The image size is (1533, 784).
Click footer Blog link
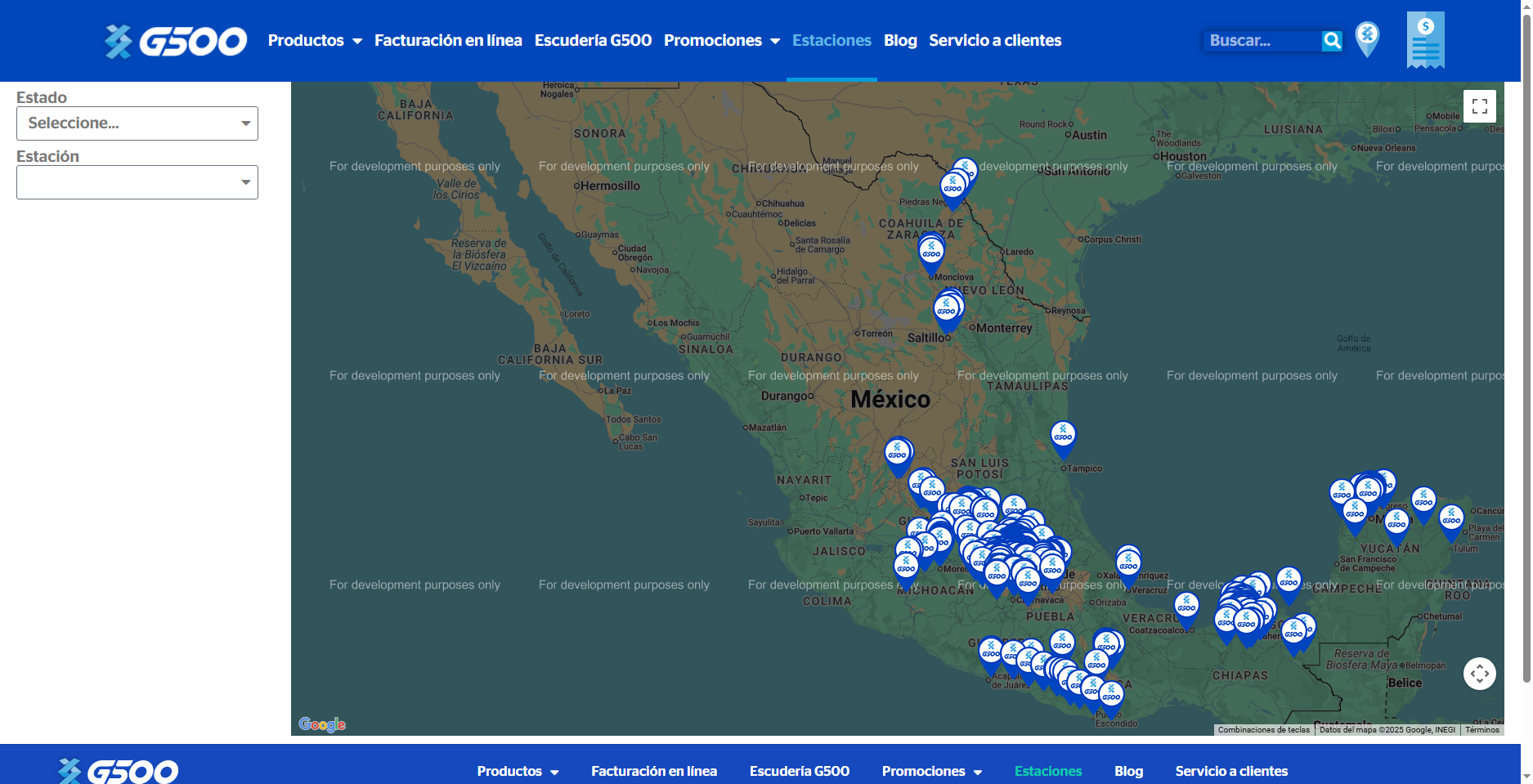click(1128, 771)
